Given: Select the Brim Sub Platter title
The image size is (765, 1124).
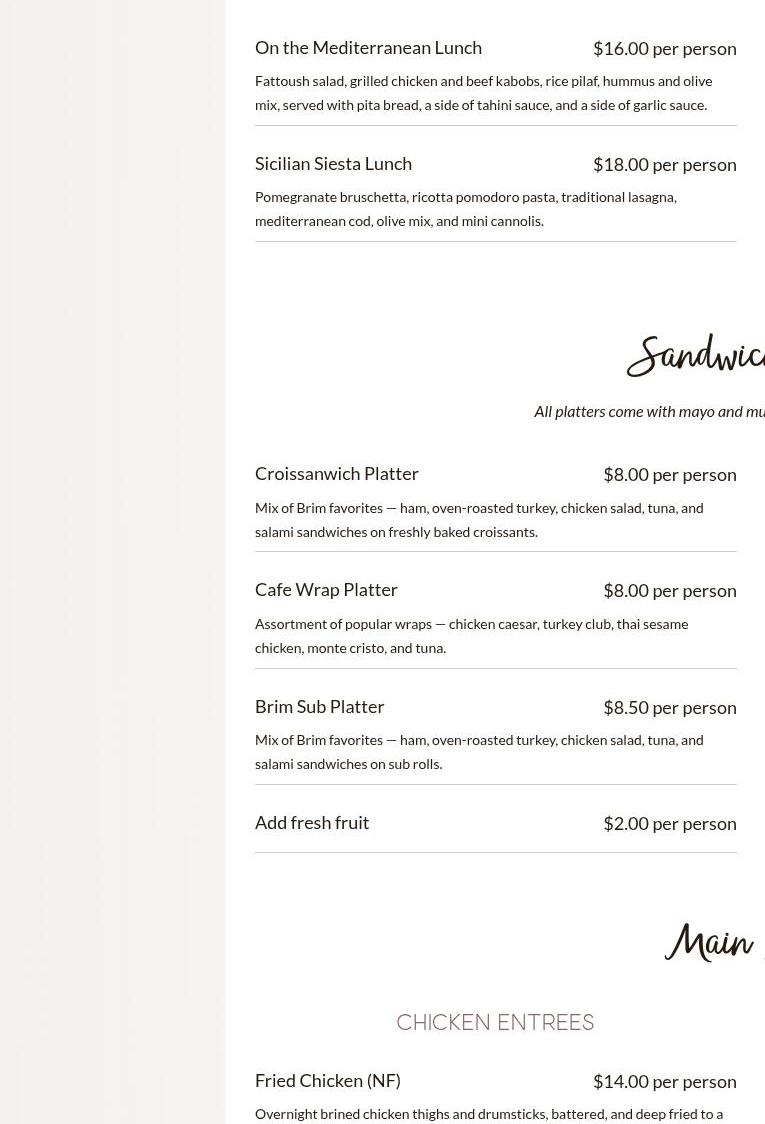Looking at the screenshot, I should pos(320,707).
